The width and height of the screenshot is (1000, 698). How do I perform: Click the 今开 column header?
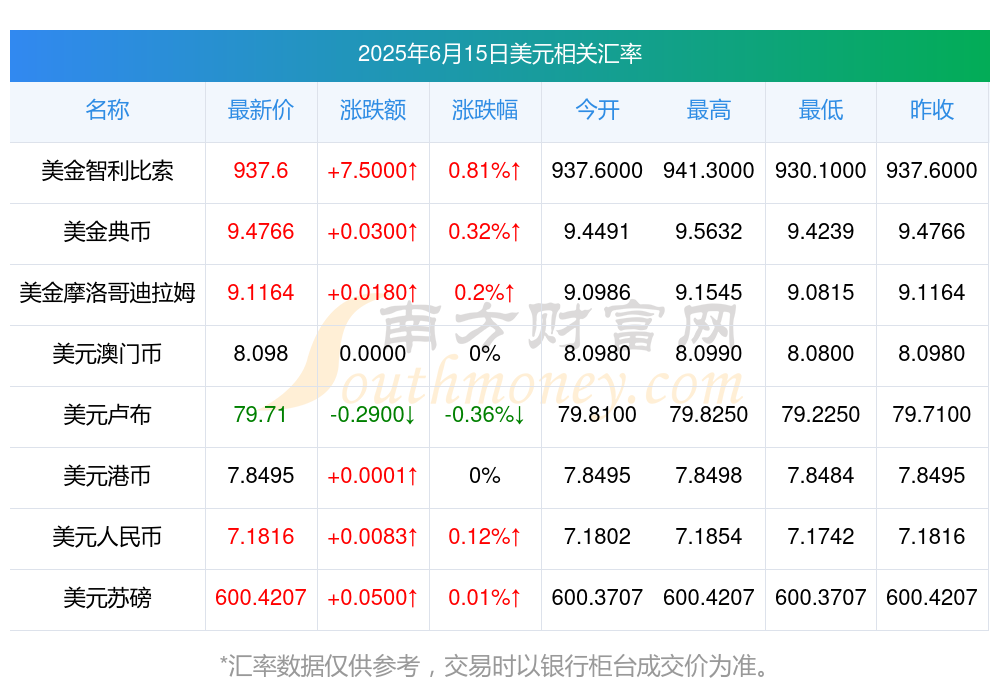597,110
